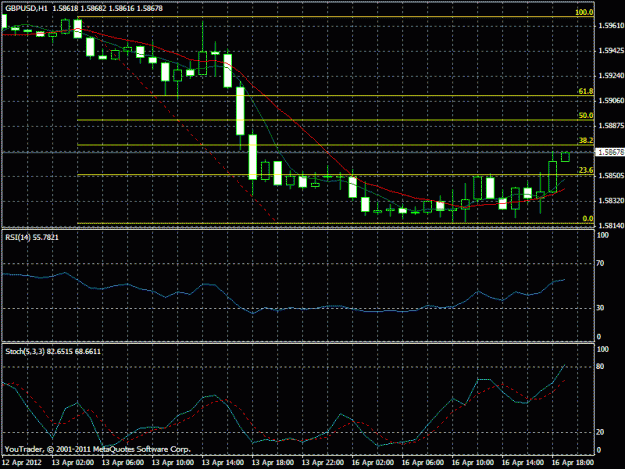Click the 13 Apr 18:00 time label
Image resolution: width=625 pixels, height=469 pixels.
[273, 463]
